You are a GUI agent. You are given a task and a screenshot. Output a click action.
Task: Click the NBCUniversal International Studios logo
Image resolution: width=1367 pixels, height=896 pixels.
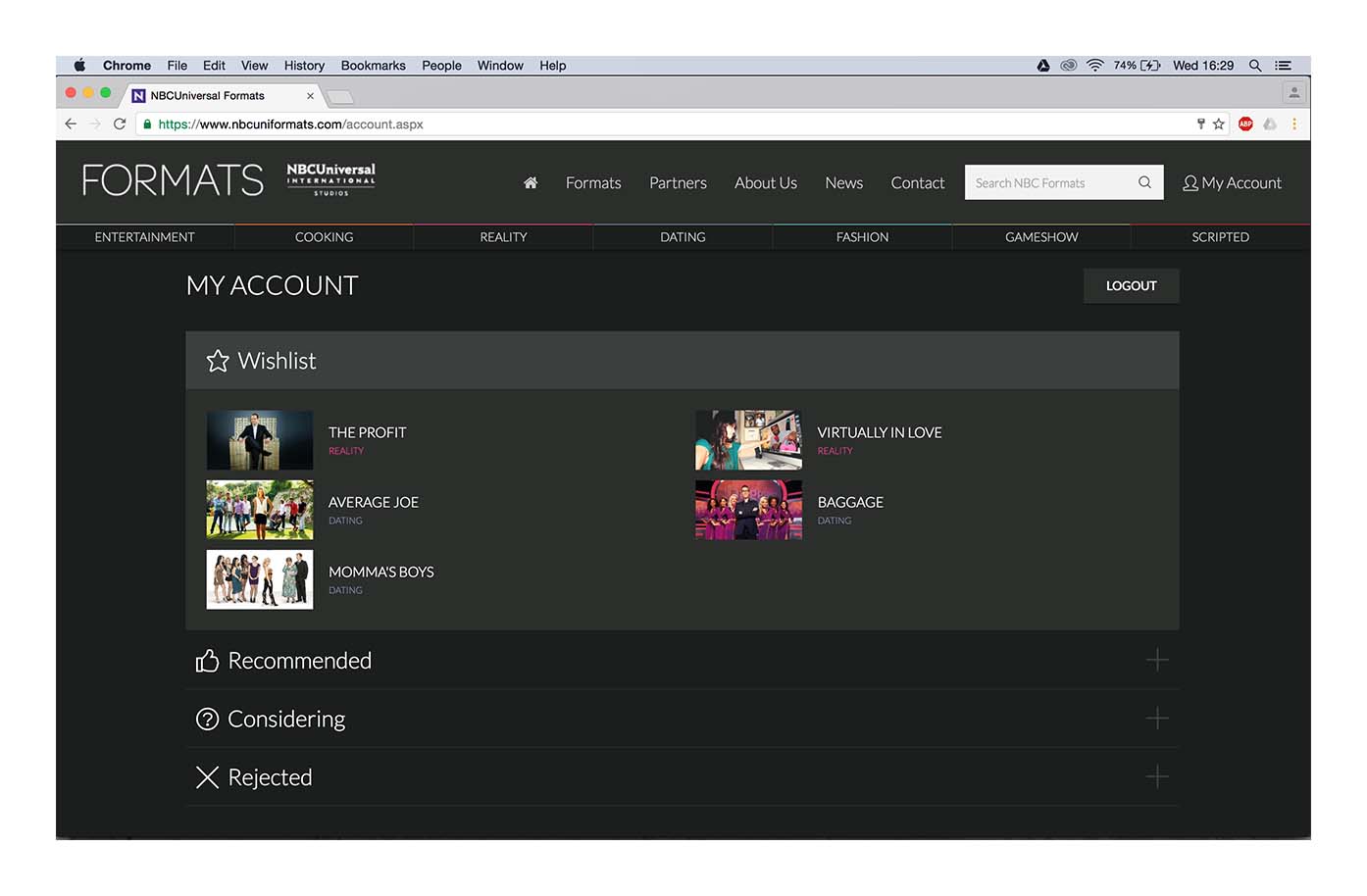click(331, 179)
